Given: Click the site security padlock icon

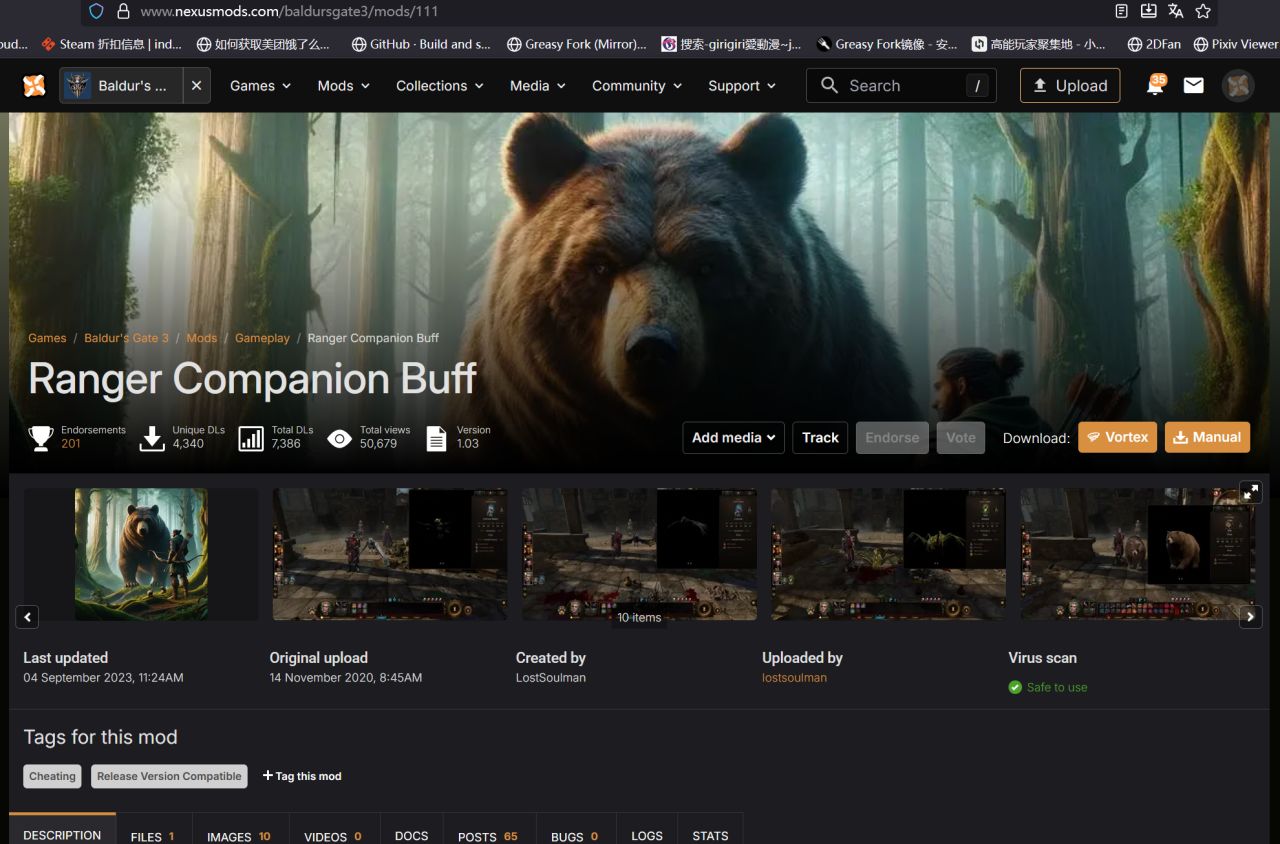Looking at the screenshot, I should [124, 11].
